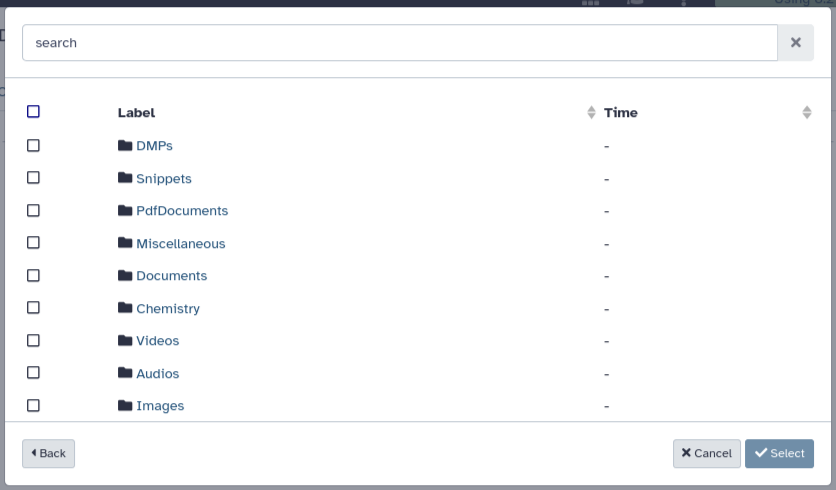Click the Images folder icon
The height and width of the screenshot is (490, 836).
(125, 405)
